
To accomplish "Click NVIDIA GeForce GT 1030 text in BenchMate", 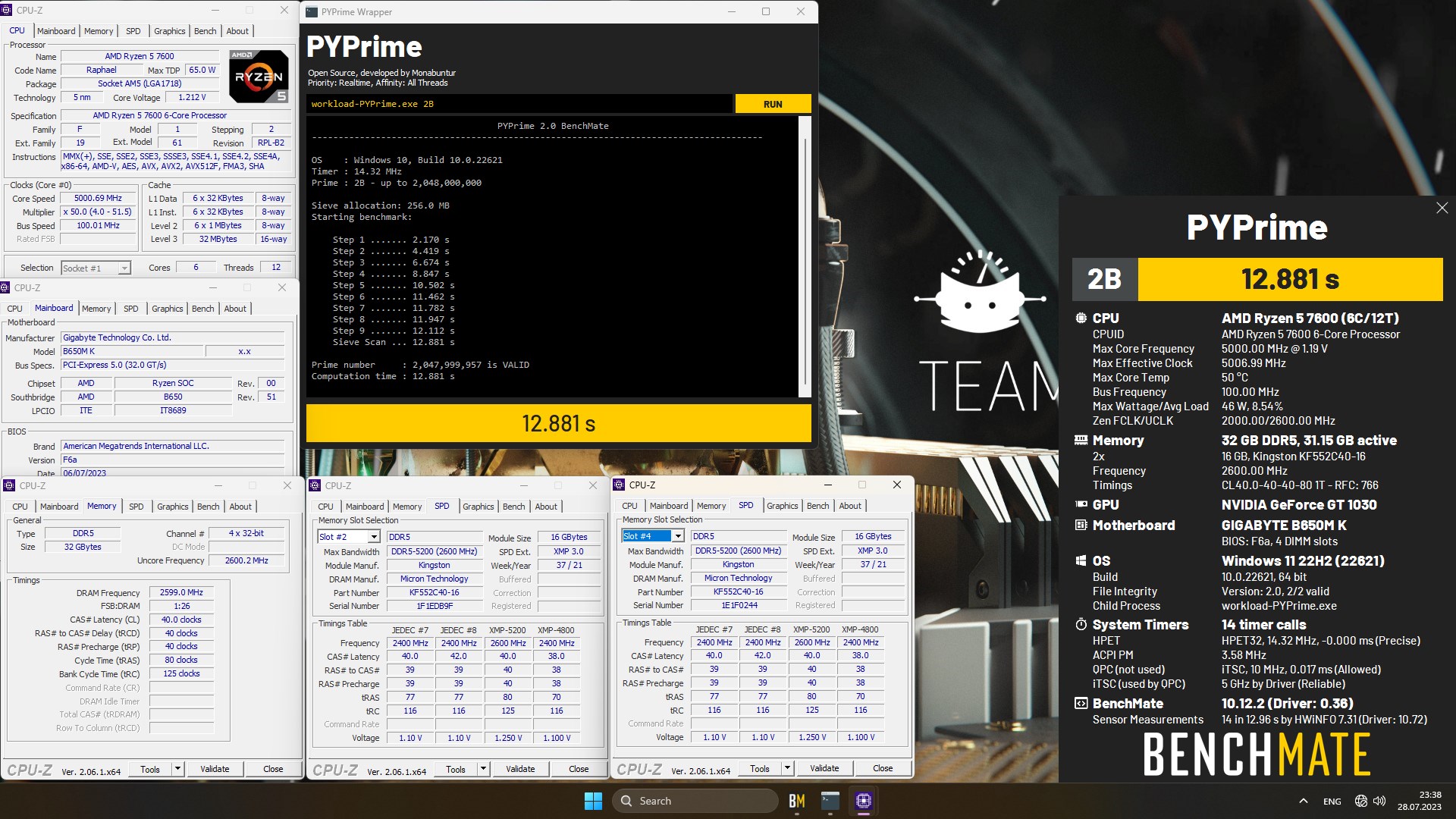I will click(x=1298, y=504).
